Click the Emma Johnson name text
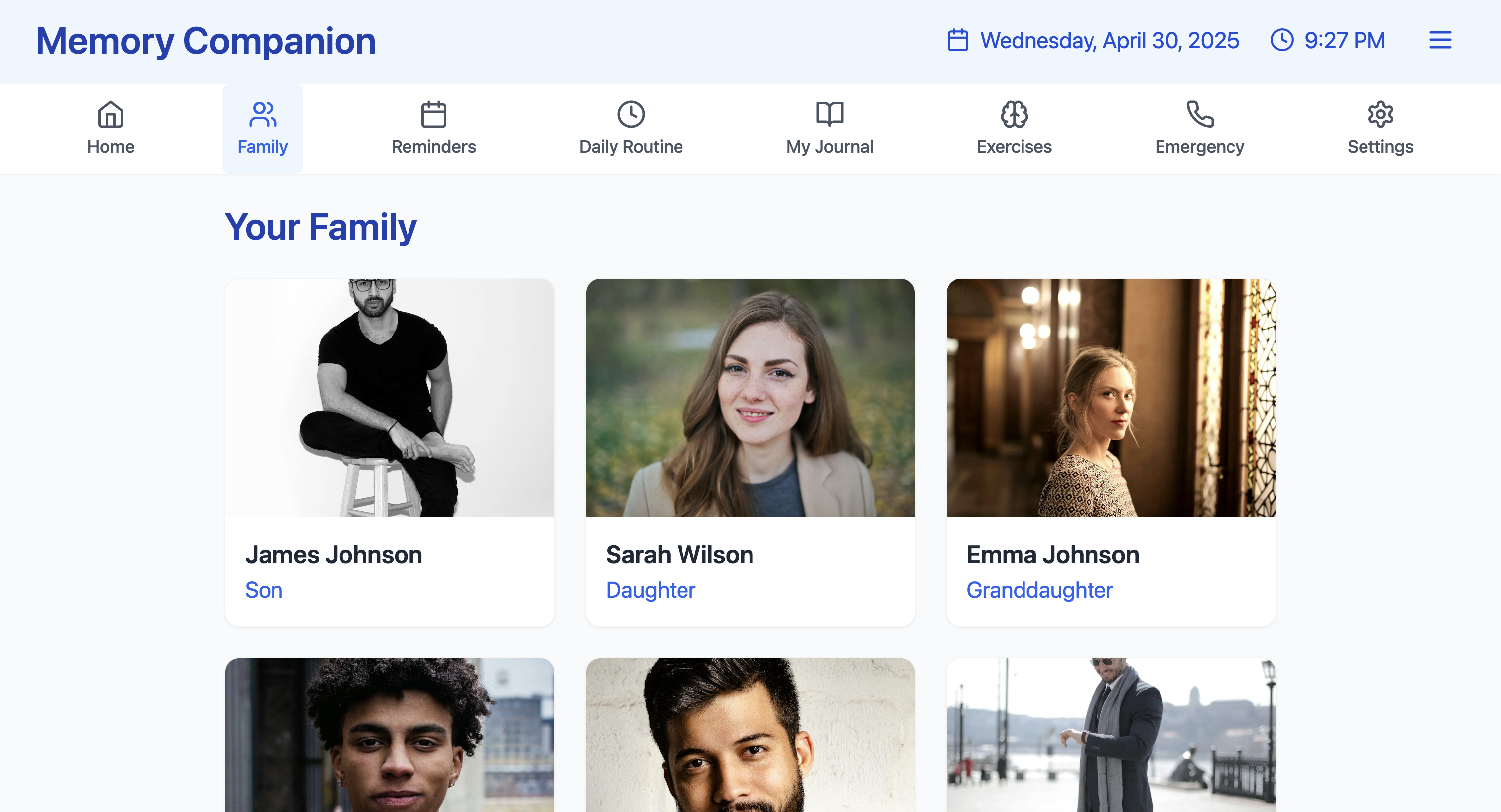 pos(1052,555)
